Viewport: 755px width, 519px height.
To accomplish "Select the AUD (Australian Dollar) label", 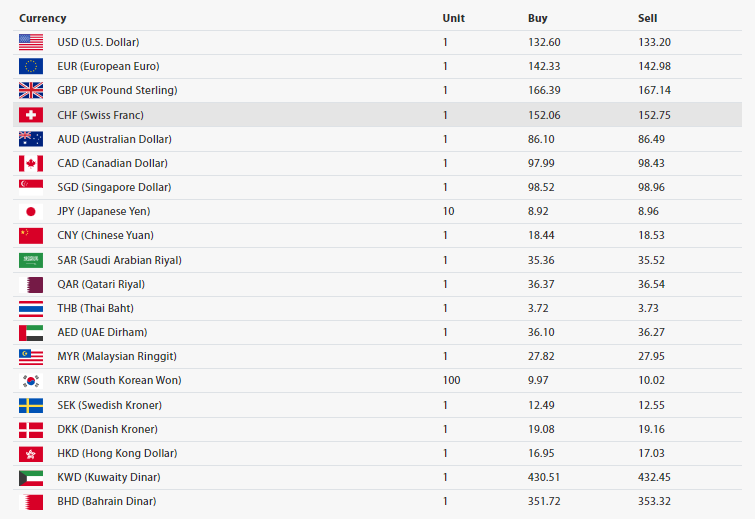I will [114, 139].
